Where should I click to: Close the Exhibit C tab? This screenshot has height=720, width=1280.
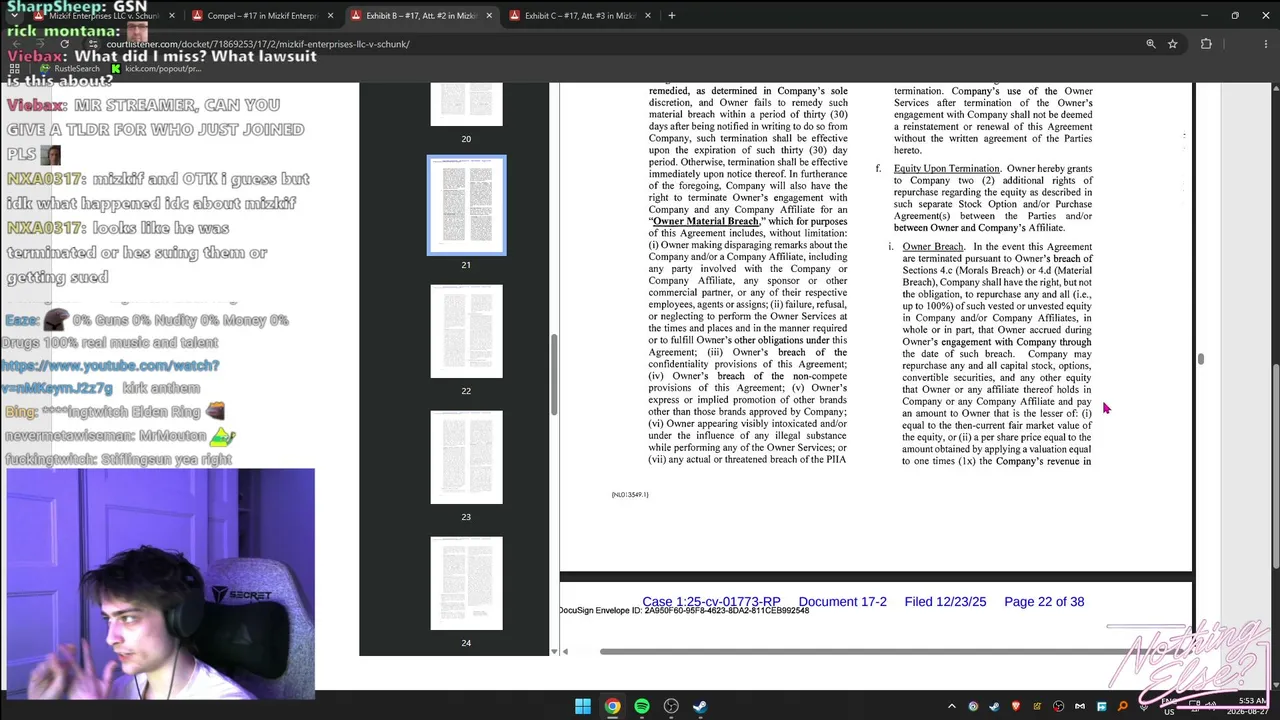pyautogui.click(x=648, y=16)
